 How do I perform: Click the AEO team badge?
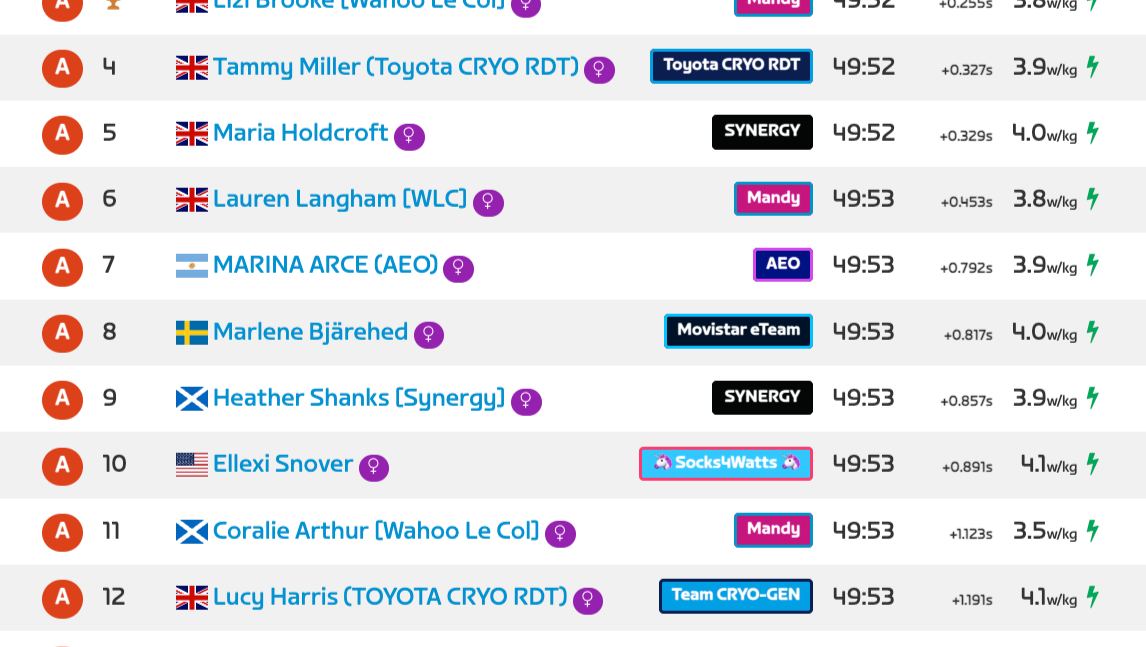coord(783,264)
